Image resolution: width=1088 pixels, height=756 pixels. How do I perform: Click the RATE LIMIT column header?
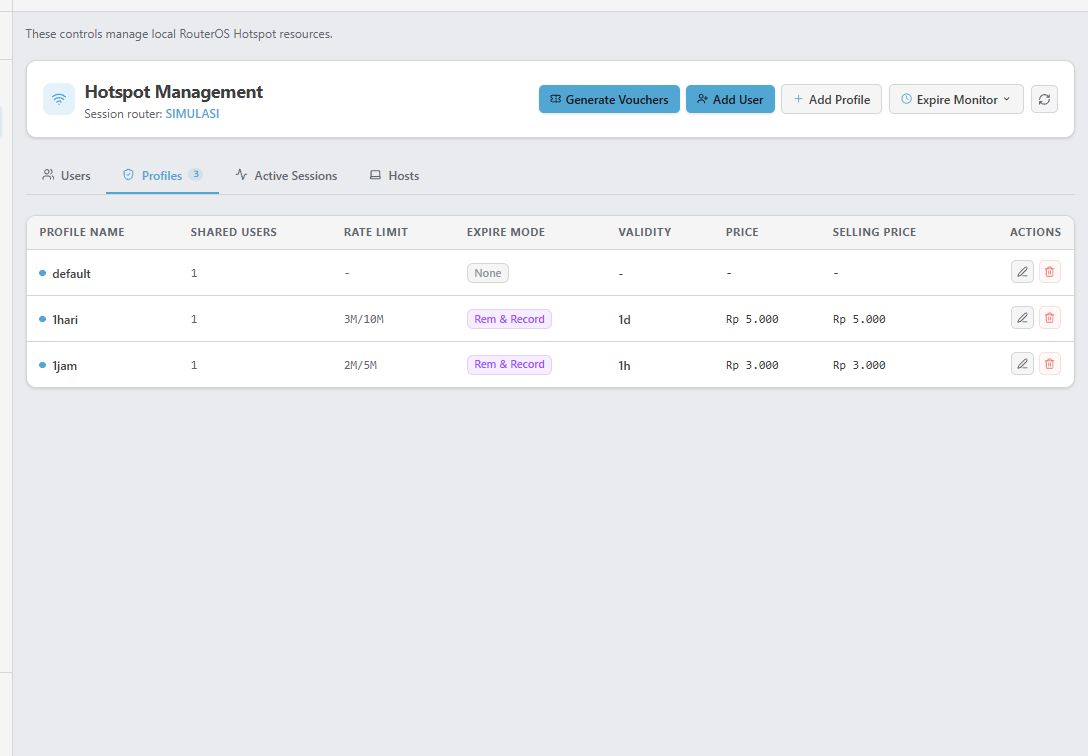click(x=376, y=232)
